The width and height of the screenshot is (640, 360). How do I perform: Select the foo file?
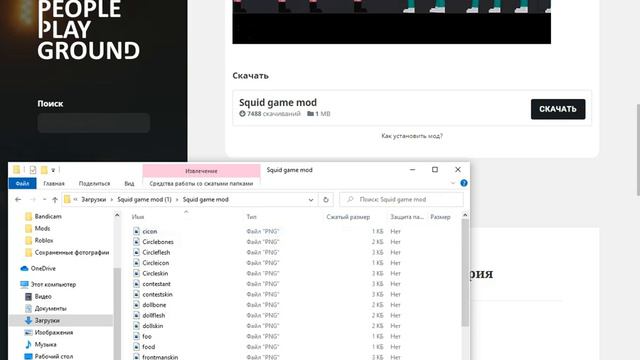(147, 337)
